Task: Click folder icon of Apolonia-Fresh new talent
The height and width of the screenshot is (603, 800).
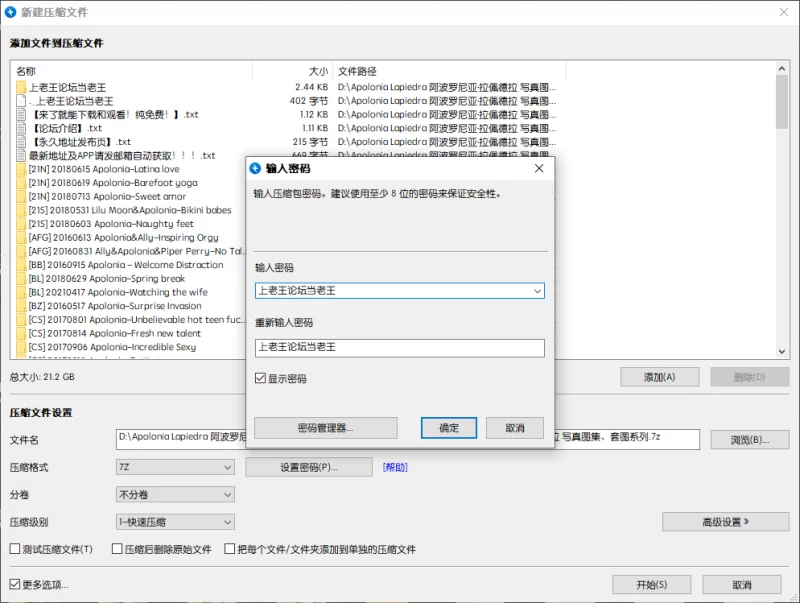Action: tap(21, 333)
